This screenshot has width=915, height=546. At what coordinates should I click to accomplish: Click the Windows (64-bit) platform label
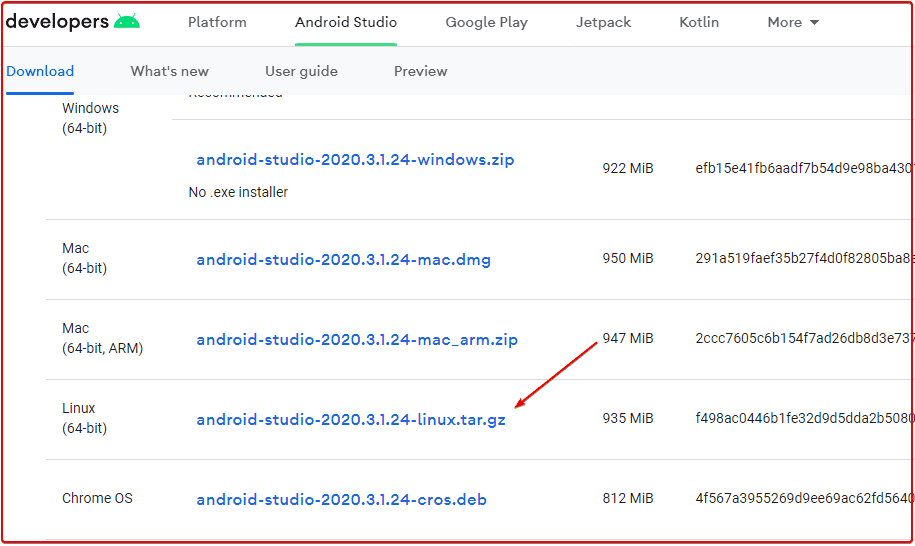click(90, 118)
